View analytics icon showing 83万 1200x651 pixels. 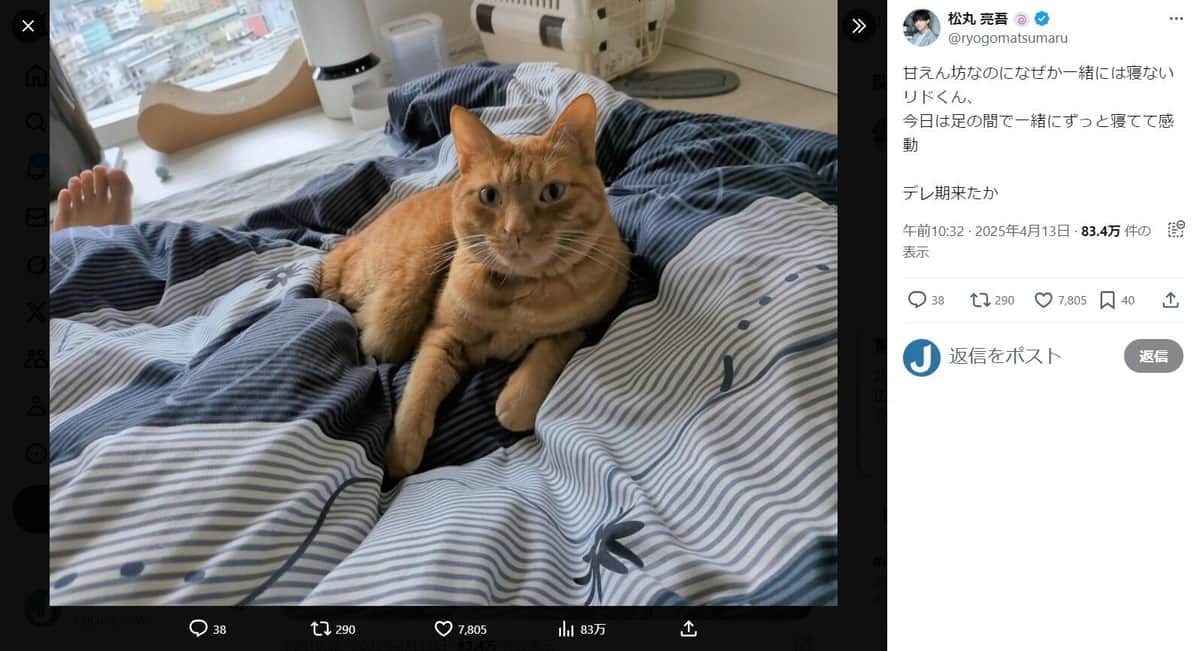pos(566,629)
